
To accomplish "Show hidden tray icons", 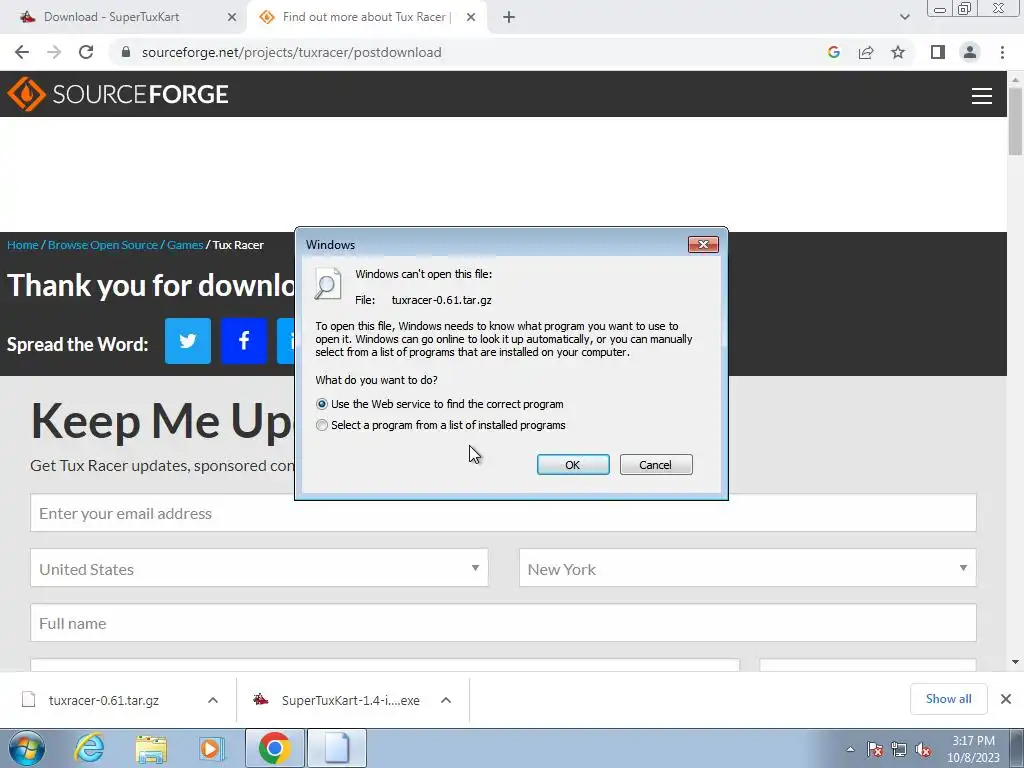I will [850, 749].
